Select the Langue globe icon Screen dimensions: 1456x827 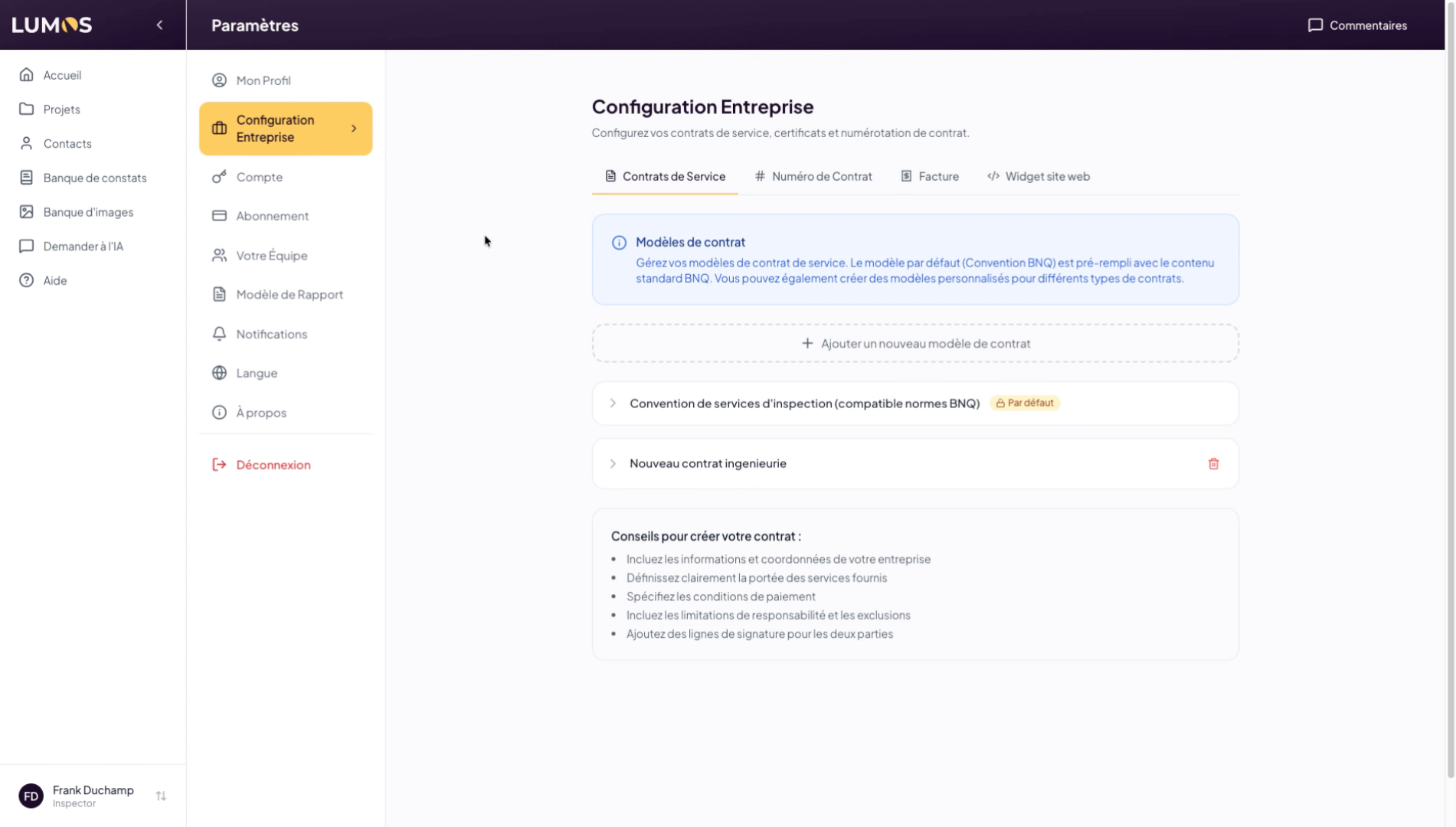pyautogui.click(x=219, y=373)
